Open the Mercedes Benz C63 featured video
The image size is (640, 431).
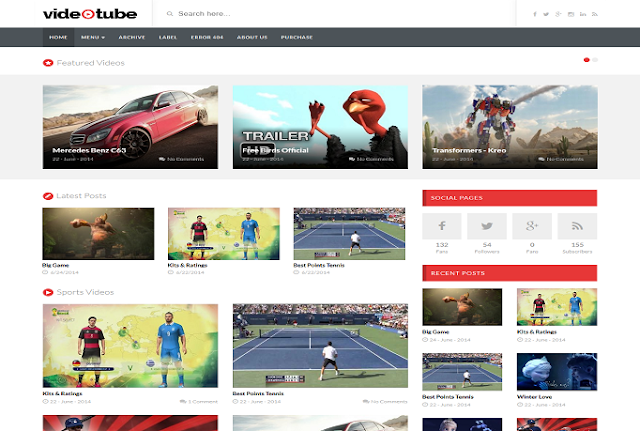(x=130, y=127)
